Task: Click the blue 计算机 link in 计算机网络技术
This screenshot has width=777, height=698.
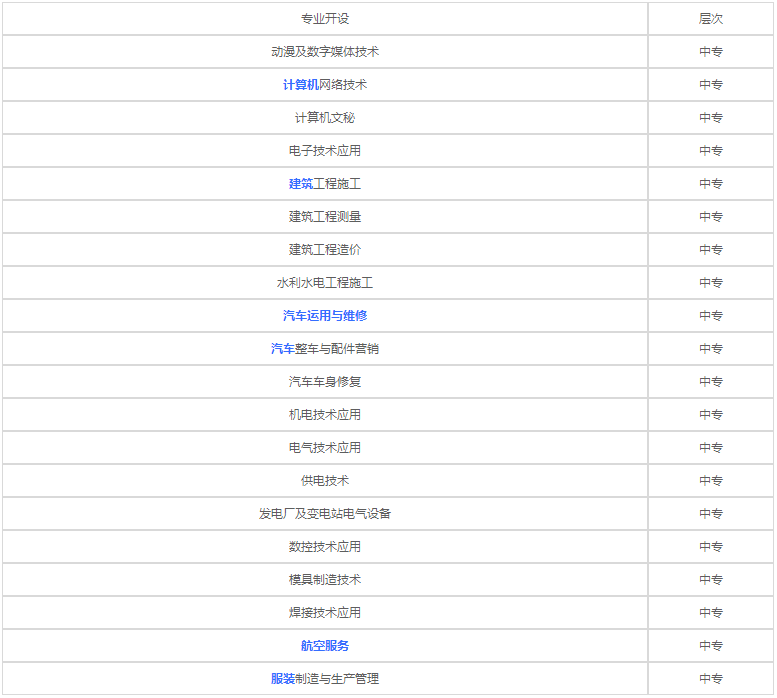Action: [x=300, y=85]
